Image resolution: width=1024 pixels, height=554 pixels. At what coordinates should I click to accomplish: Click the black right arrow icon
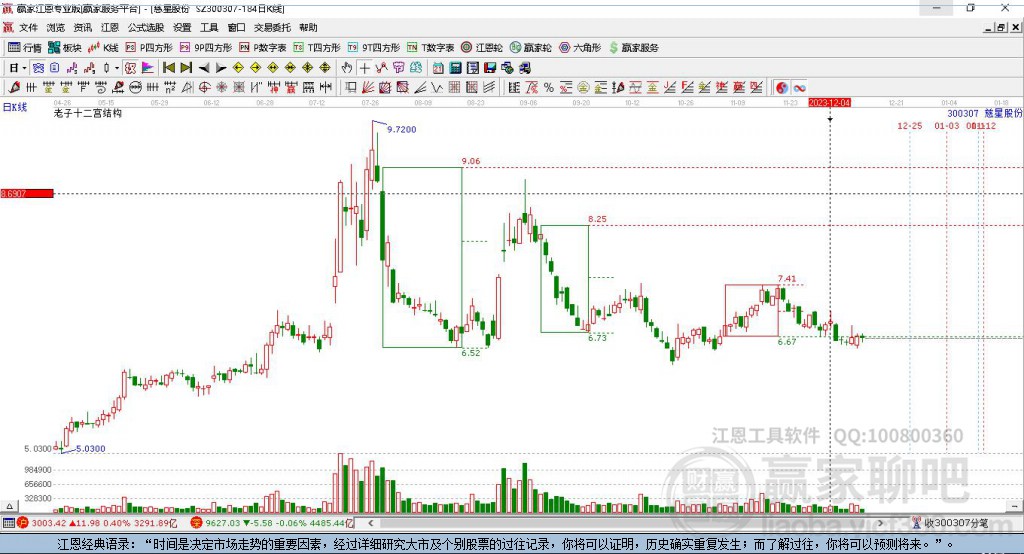click(x=221, y=68)
